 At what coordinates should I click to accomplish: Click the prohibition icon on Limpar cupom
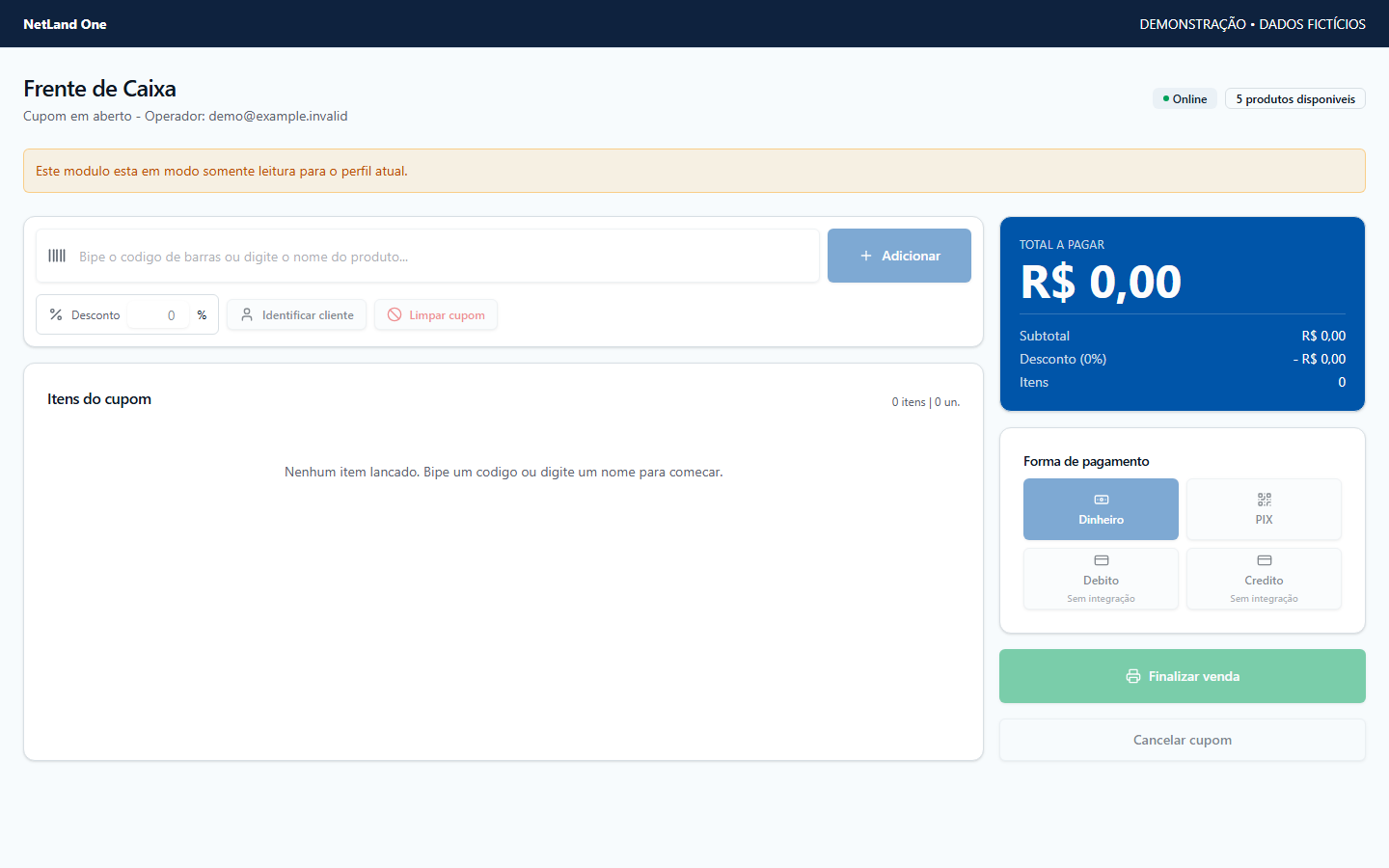395,315
